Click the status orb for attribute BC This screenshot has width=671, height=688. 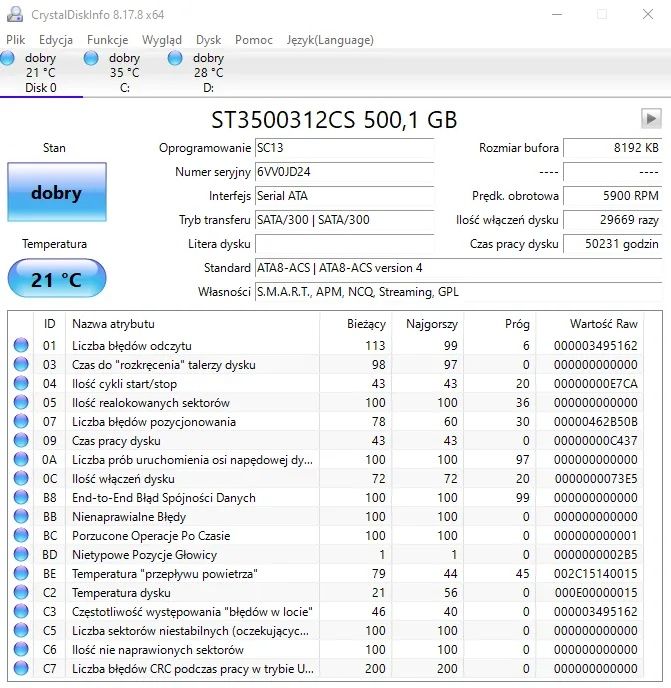point(21,535)
